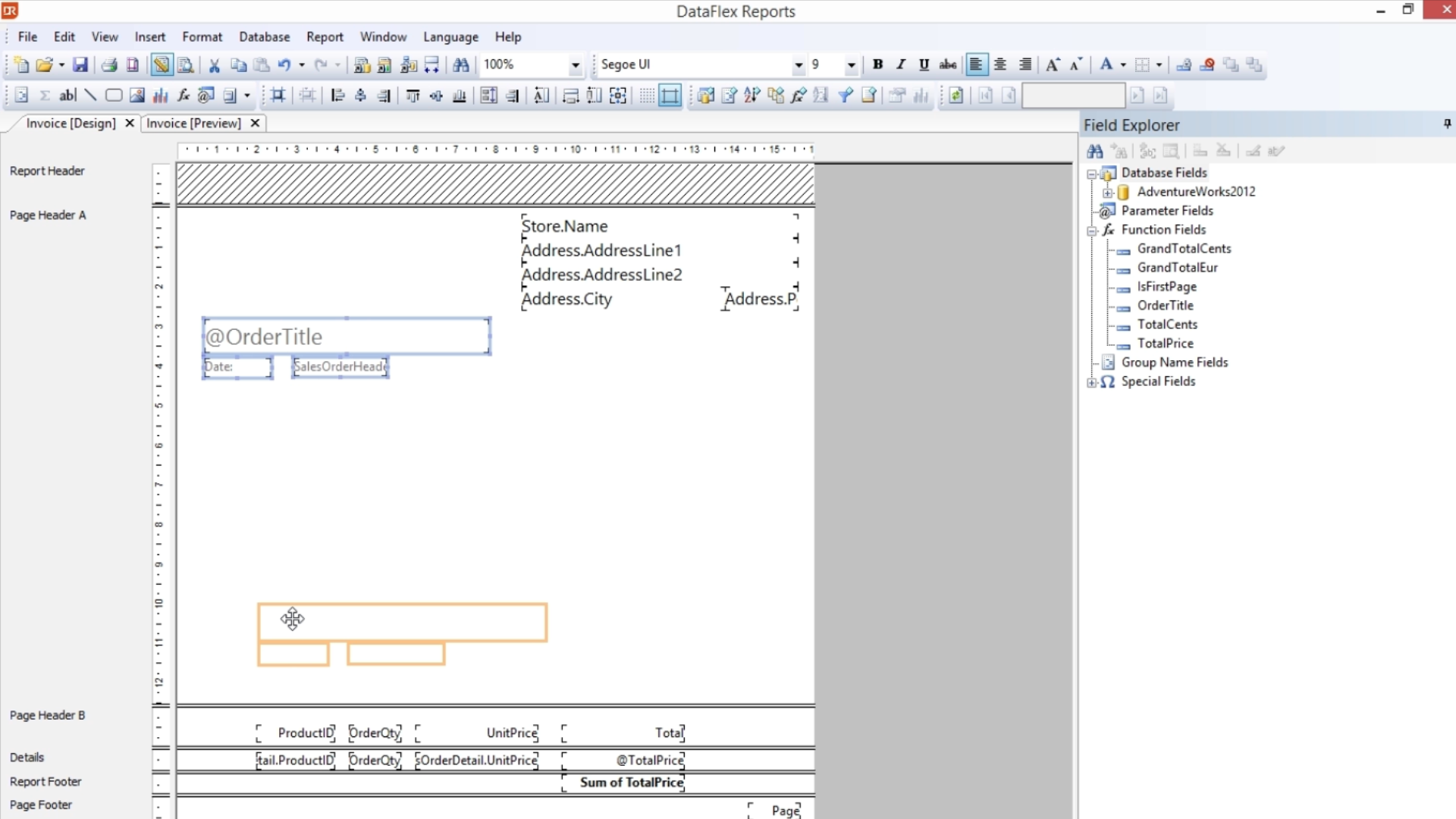
Task: Click the Print report icon
Action: 109,65
